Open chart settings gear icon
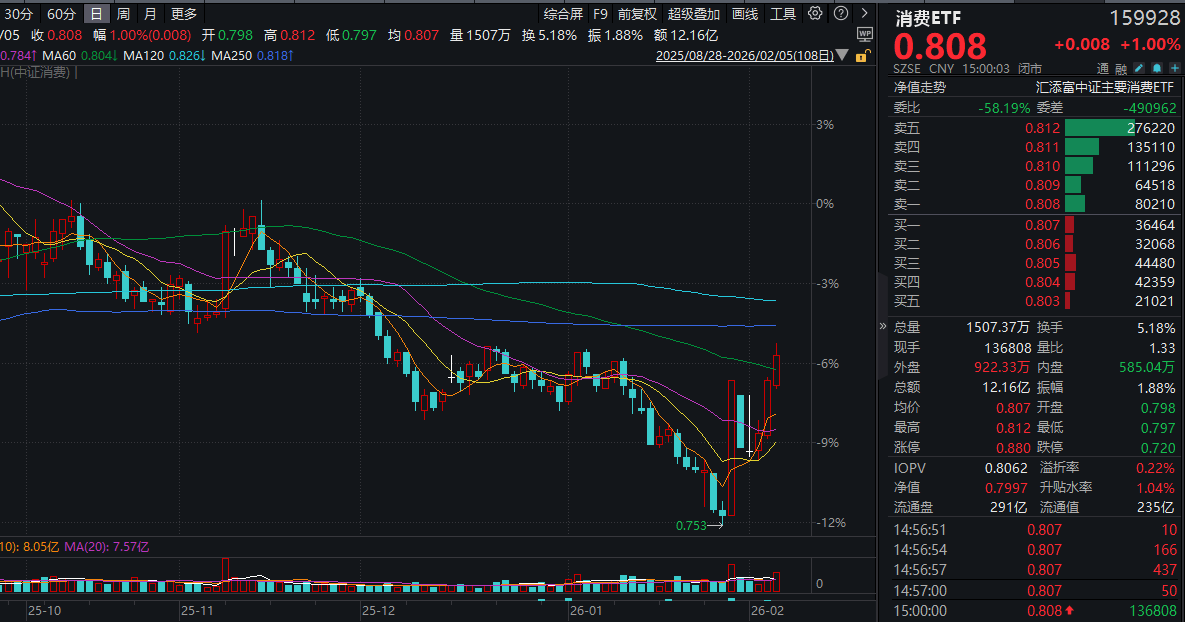 point(815,14)
